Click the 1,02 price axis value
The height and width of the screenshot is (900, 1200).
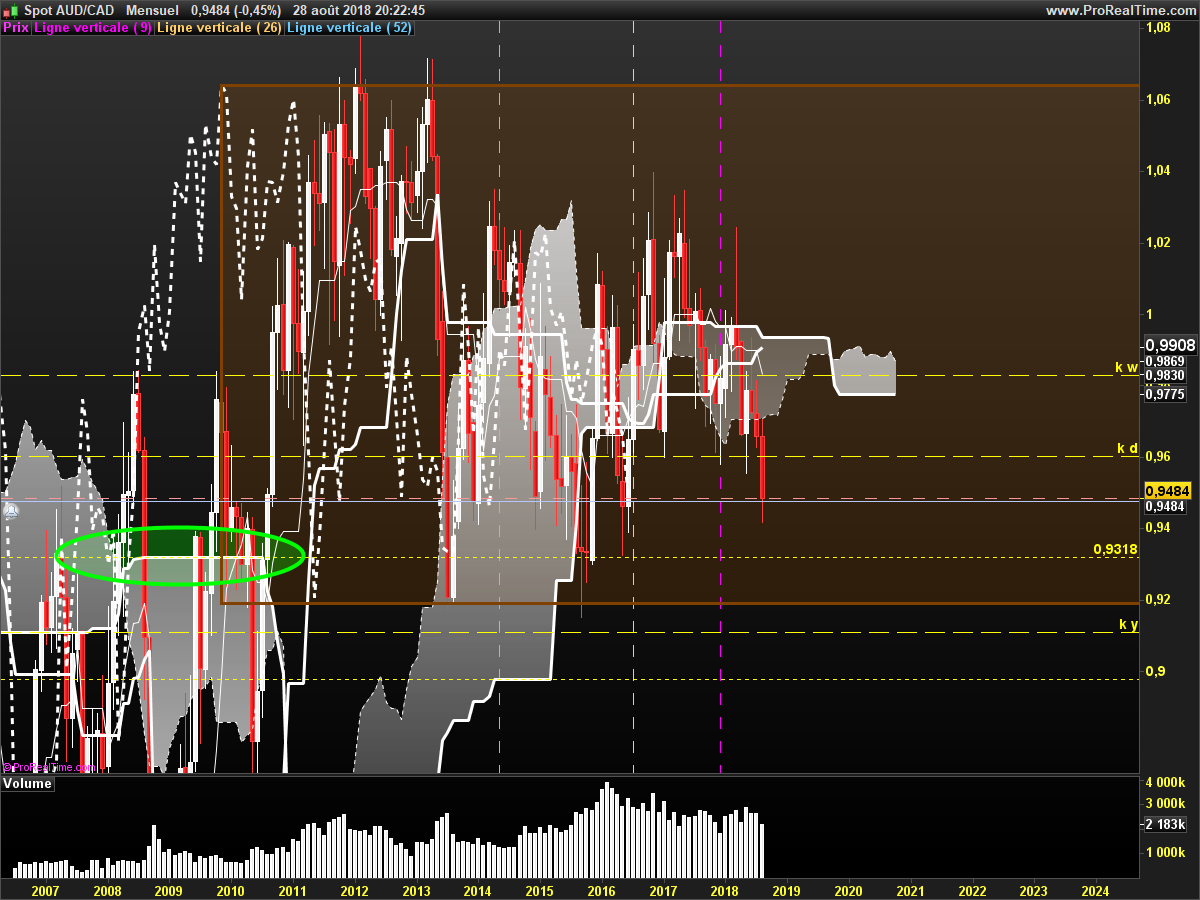[x=1157, y=242]
